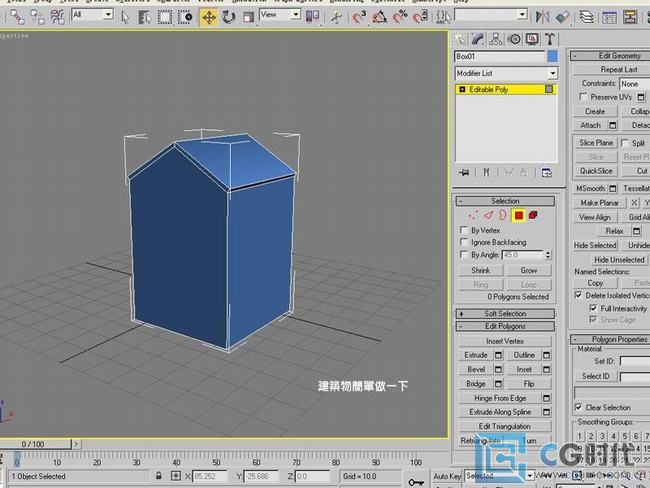The width and height of the screenshot is (650, 488).
Task: Open the Schematic View icon
Action: click(630, 17)
